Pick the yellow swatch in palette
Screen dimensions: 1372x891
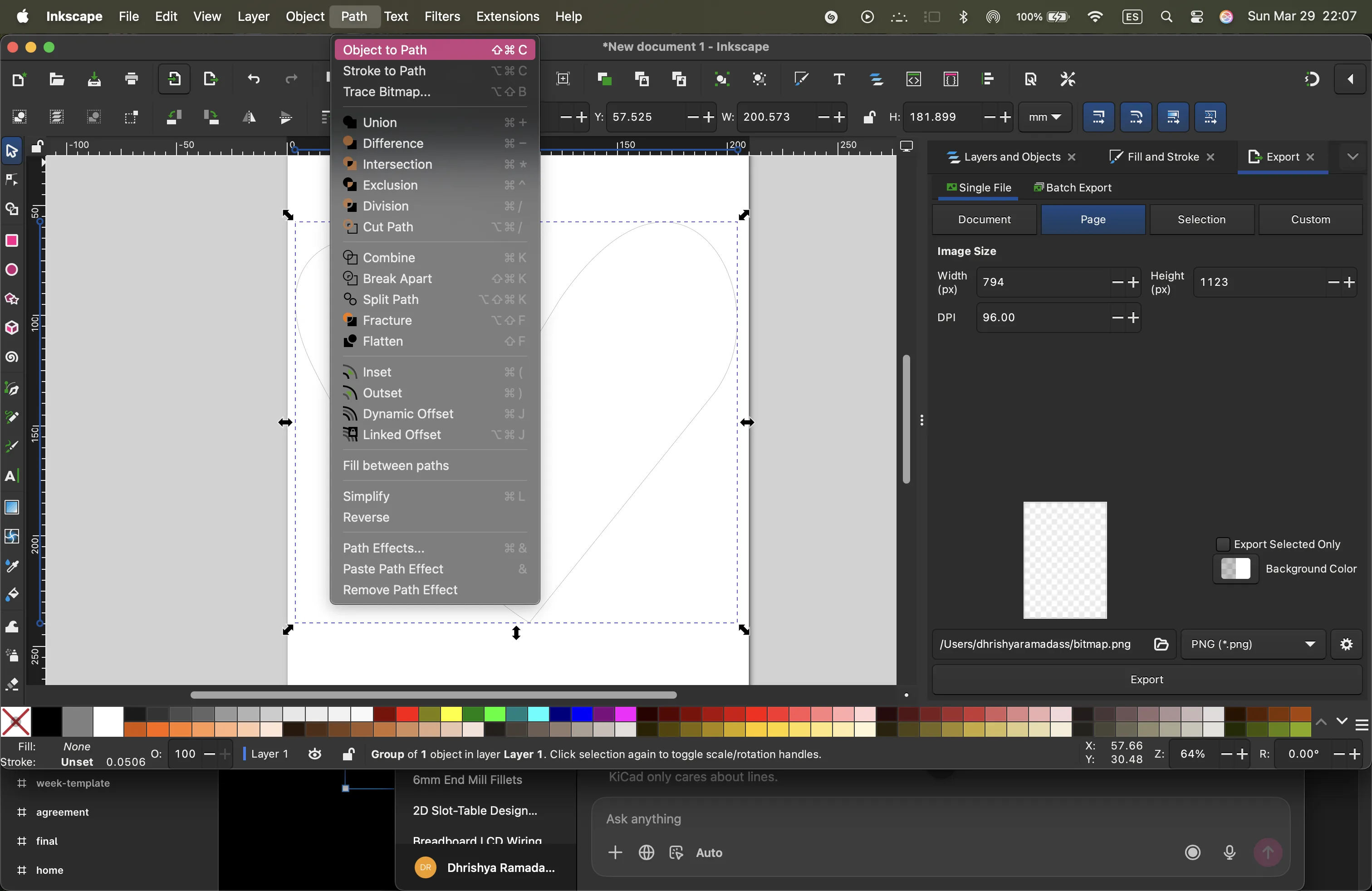pos(451,714)
